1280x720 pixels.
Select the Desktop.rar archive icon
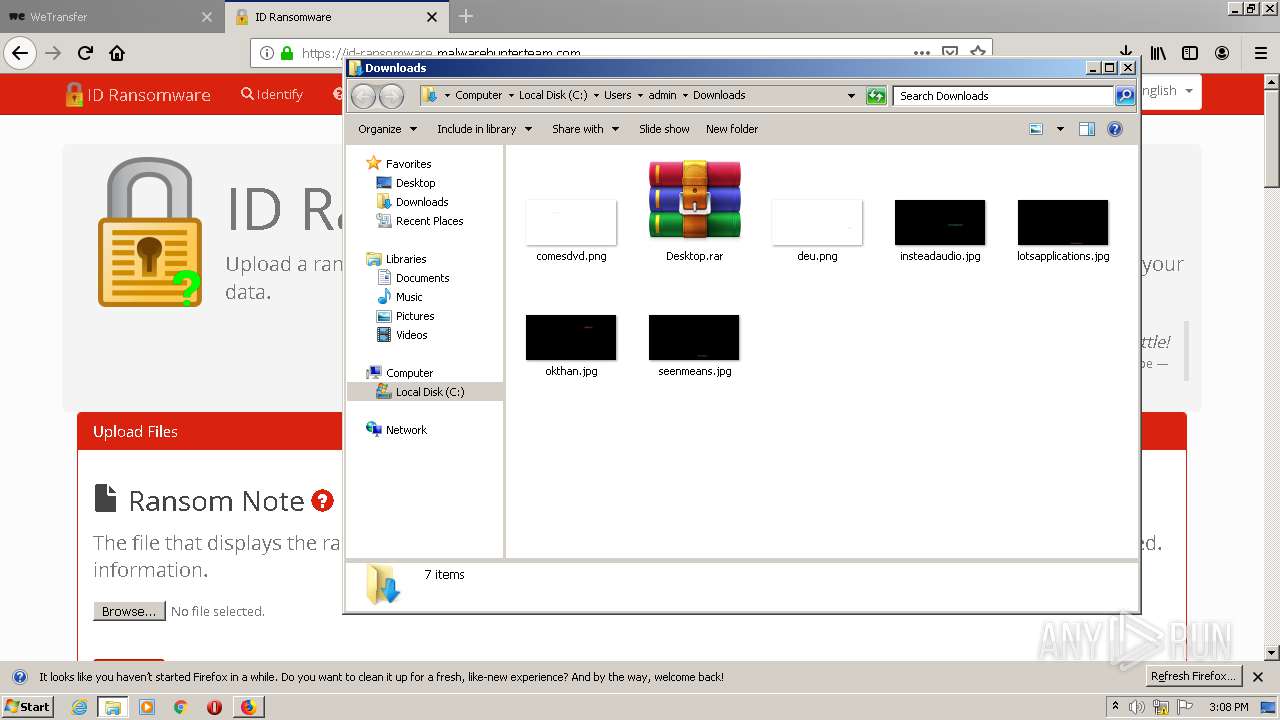[x=694, y=200]
